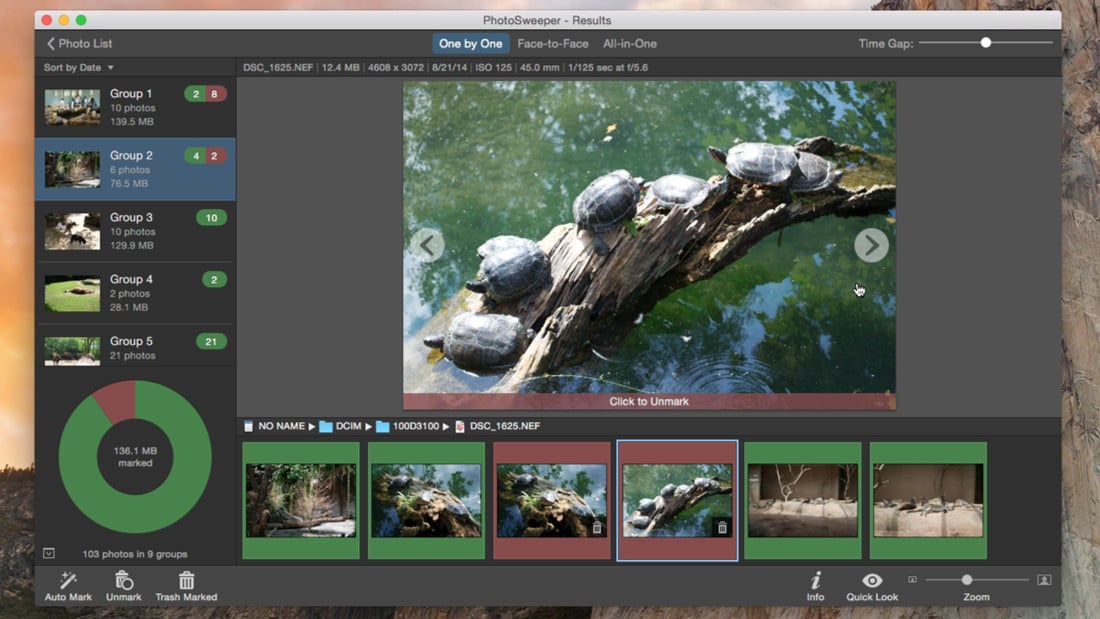
Task: Click the Auto Mark wand icon
Action: tap(68, 580)
